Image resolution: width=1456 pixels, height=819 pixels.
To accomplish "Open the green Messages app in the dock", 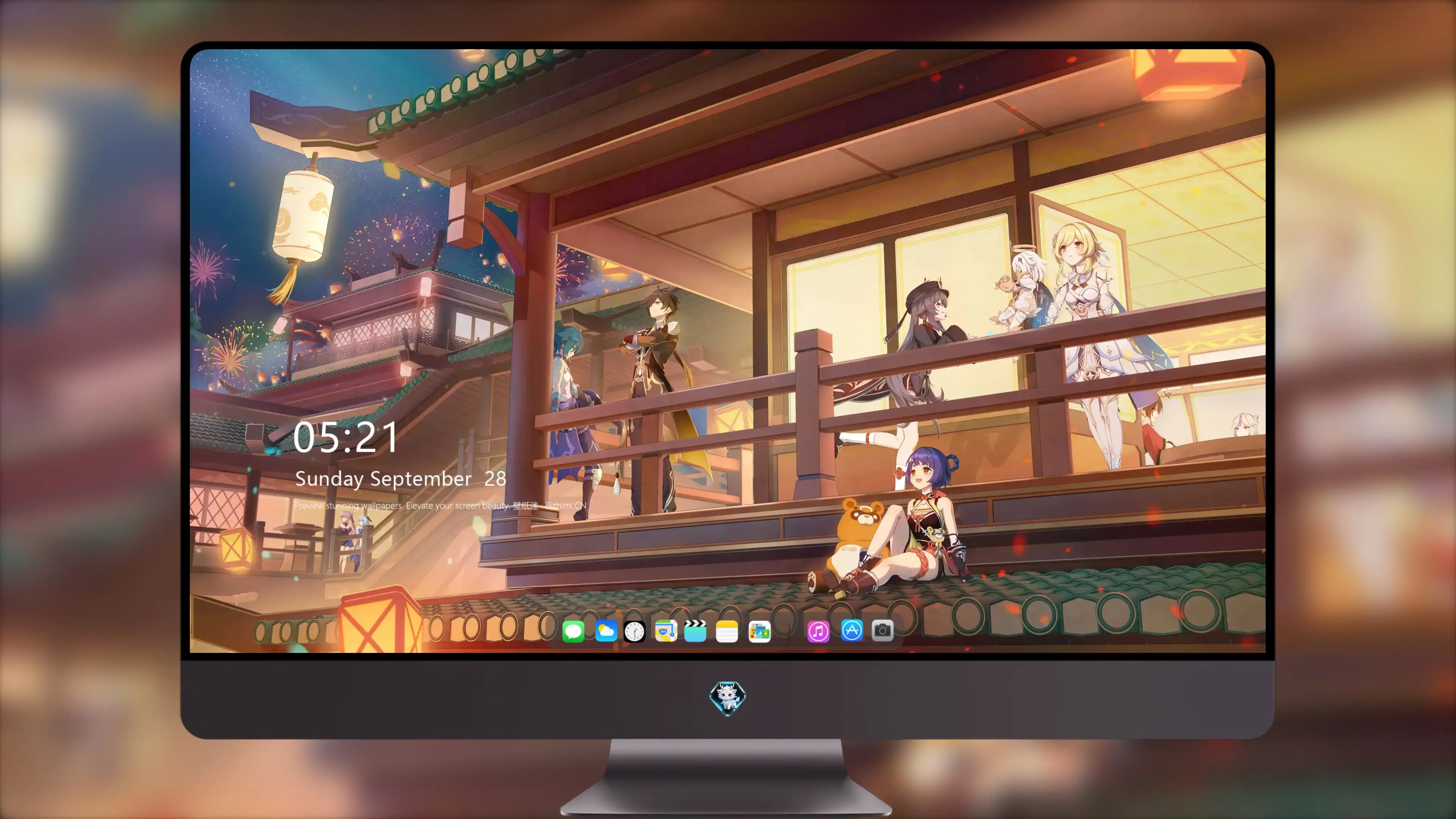I will coord(573,631).
